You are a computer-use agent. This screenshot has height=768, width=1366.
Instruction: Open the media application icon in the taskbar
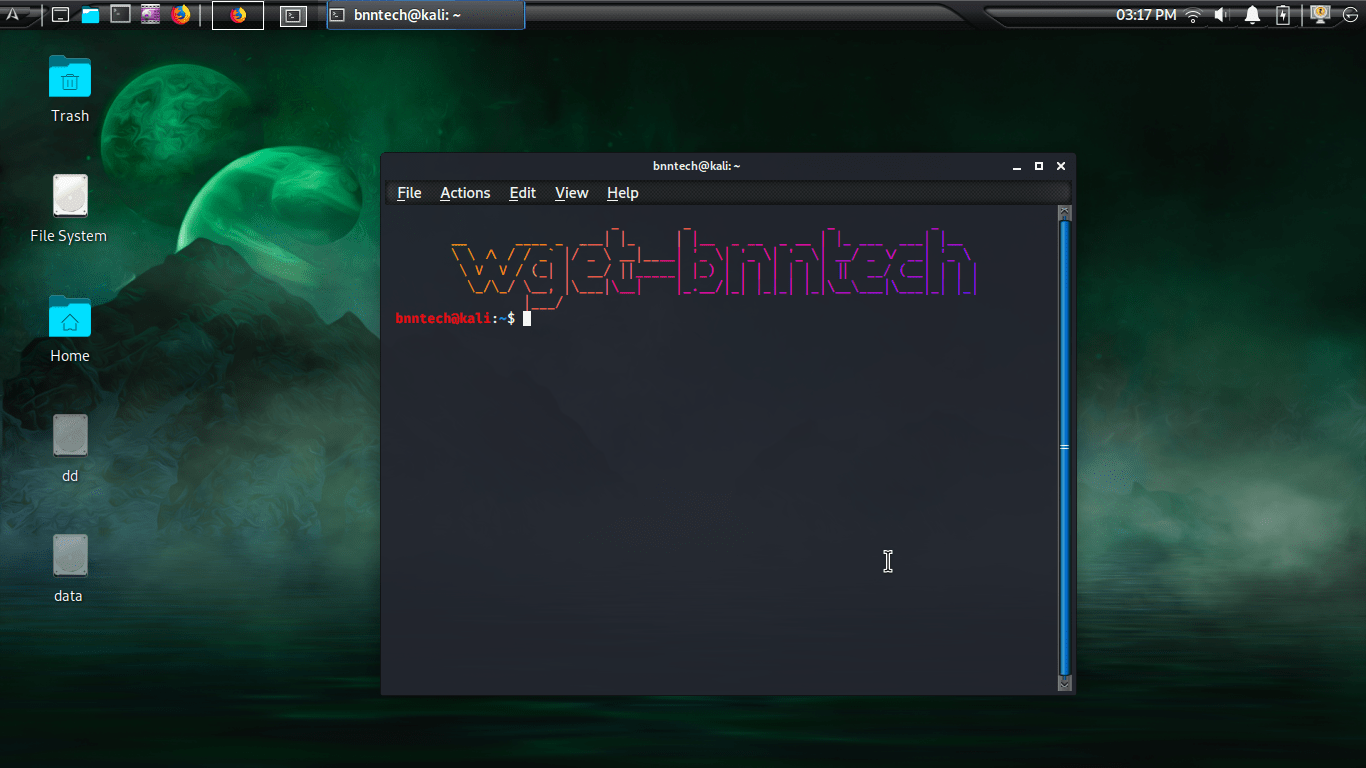point(150,15)
